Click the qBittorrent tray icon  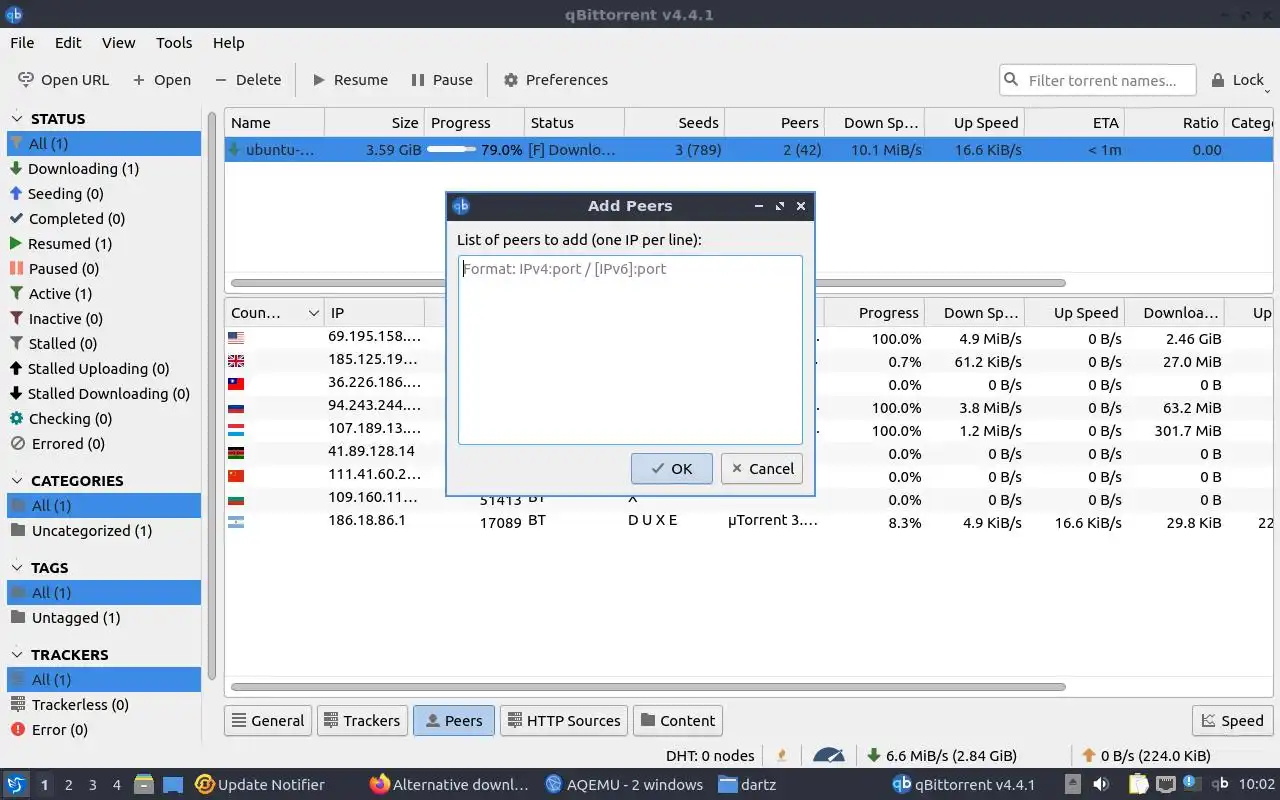click(x=1220, y=784)
